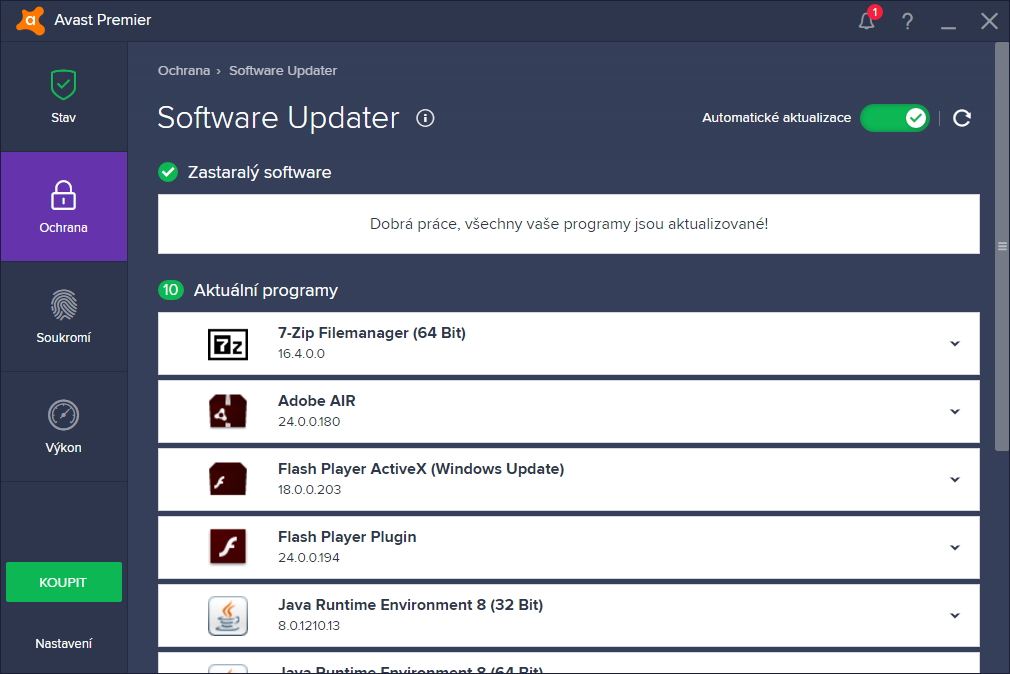Click the Adobe AIR icon
The height and width of the screenshot is (674, 1010).
click(228, 412)
